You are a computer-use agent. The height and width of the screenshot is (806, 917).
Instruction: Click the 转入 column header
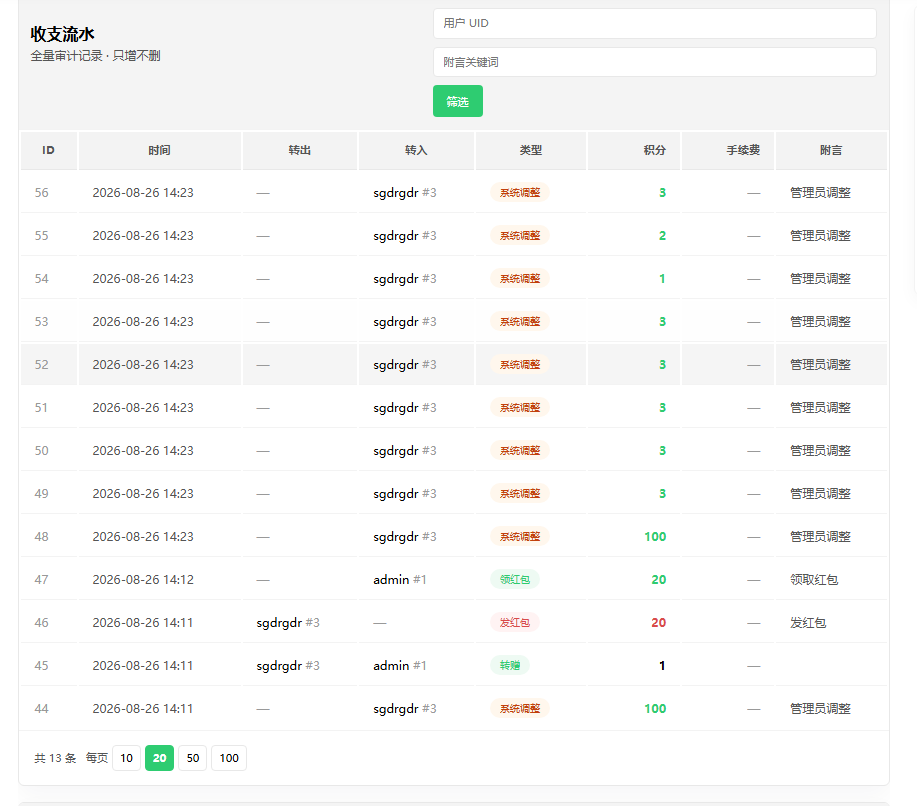point(416,150)
